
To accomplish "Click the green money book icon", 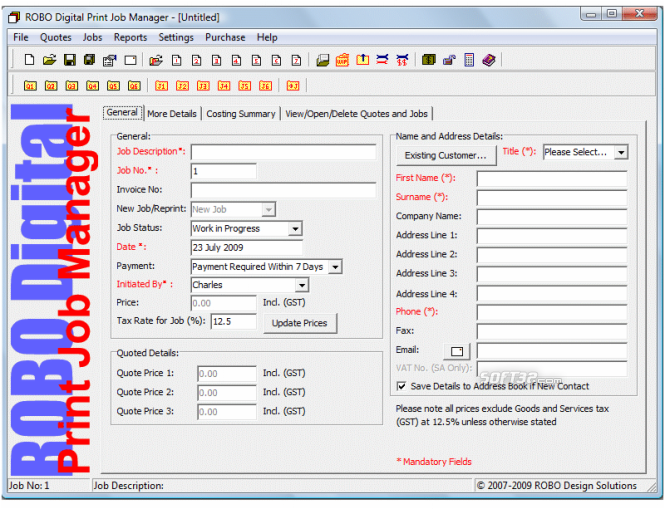I will [428, 60].
